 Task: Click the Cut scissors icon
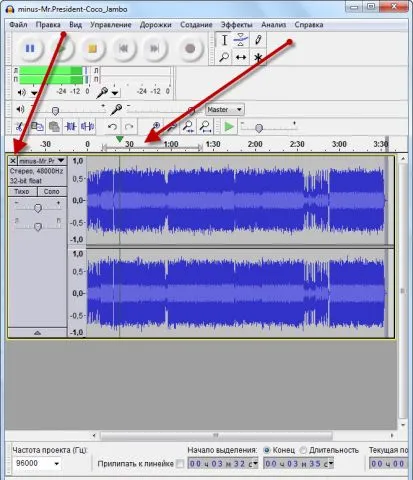[x=19, y=127]
